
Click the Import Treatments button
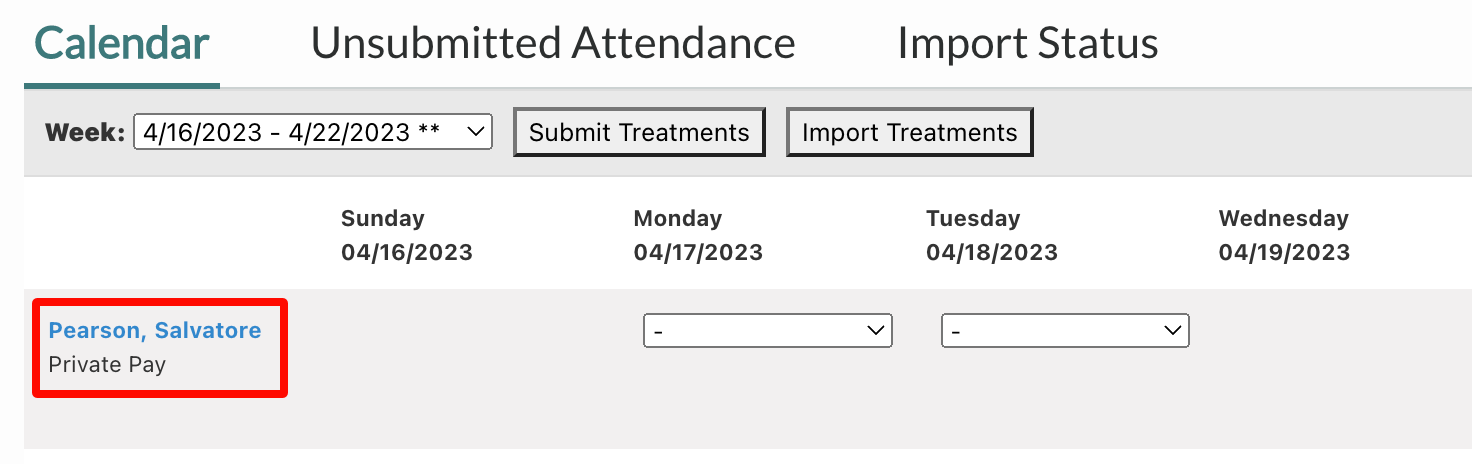[909, 132]
